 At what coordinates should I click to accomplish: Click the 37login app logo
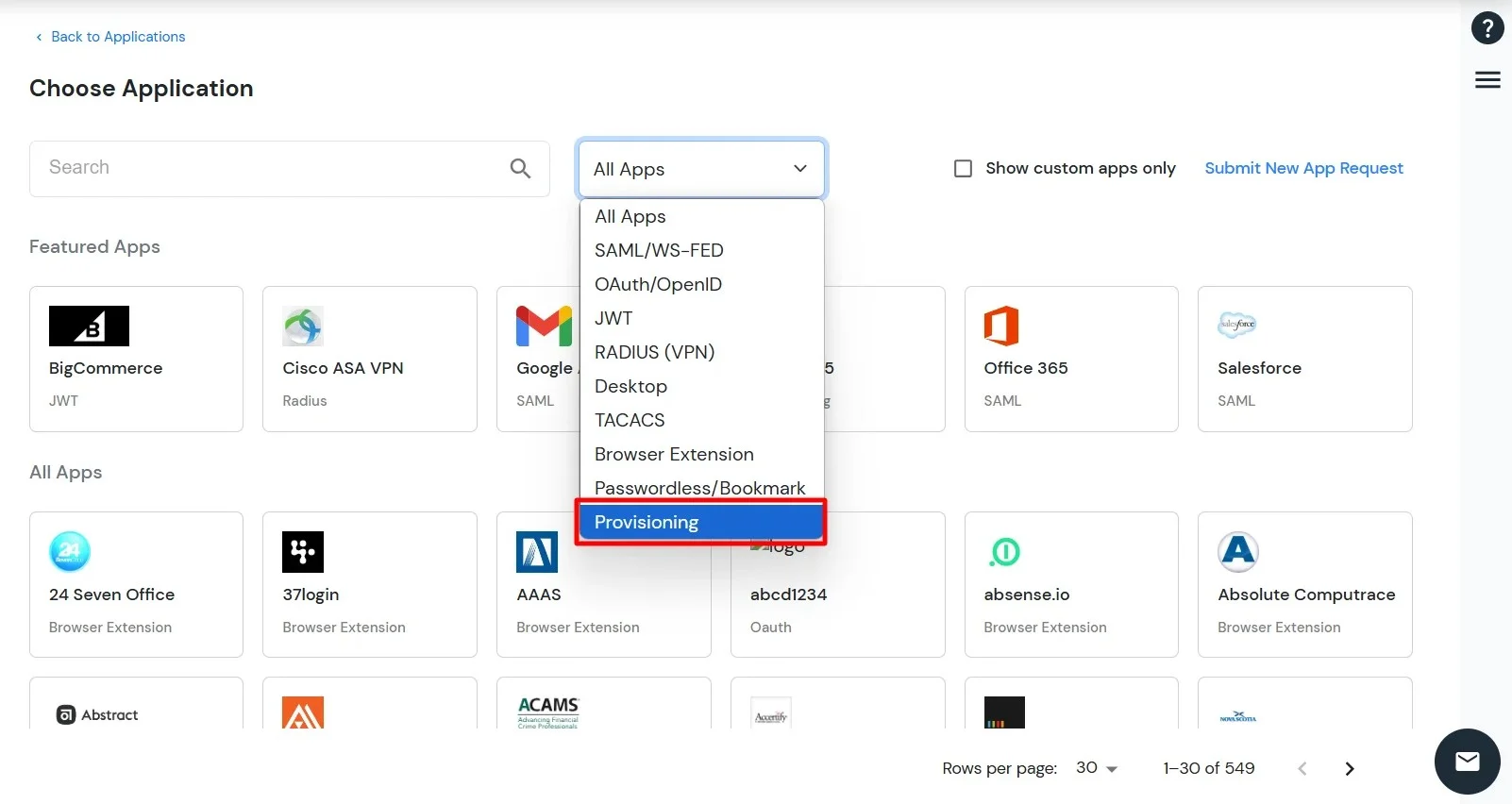[303, 552]
